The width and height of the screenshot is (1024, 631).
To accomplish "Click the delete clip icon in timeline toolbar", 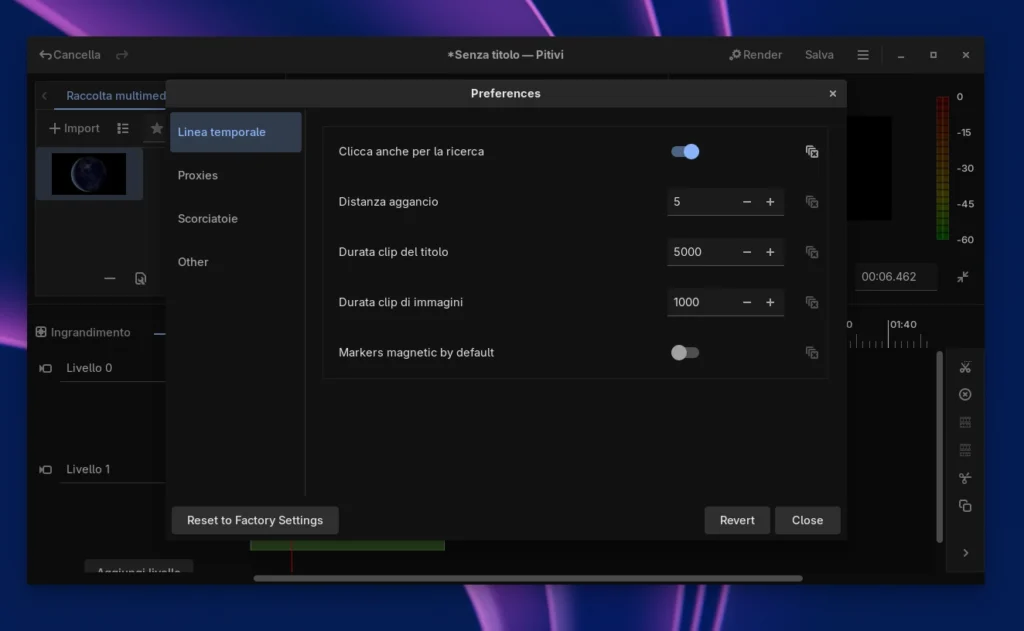I will (x=965, y=395).
